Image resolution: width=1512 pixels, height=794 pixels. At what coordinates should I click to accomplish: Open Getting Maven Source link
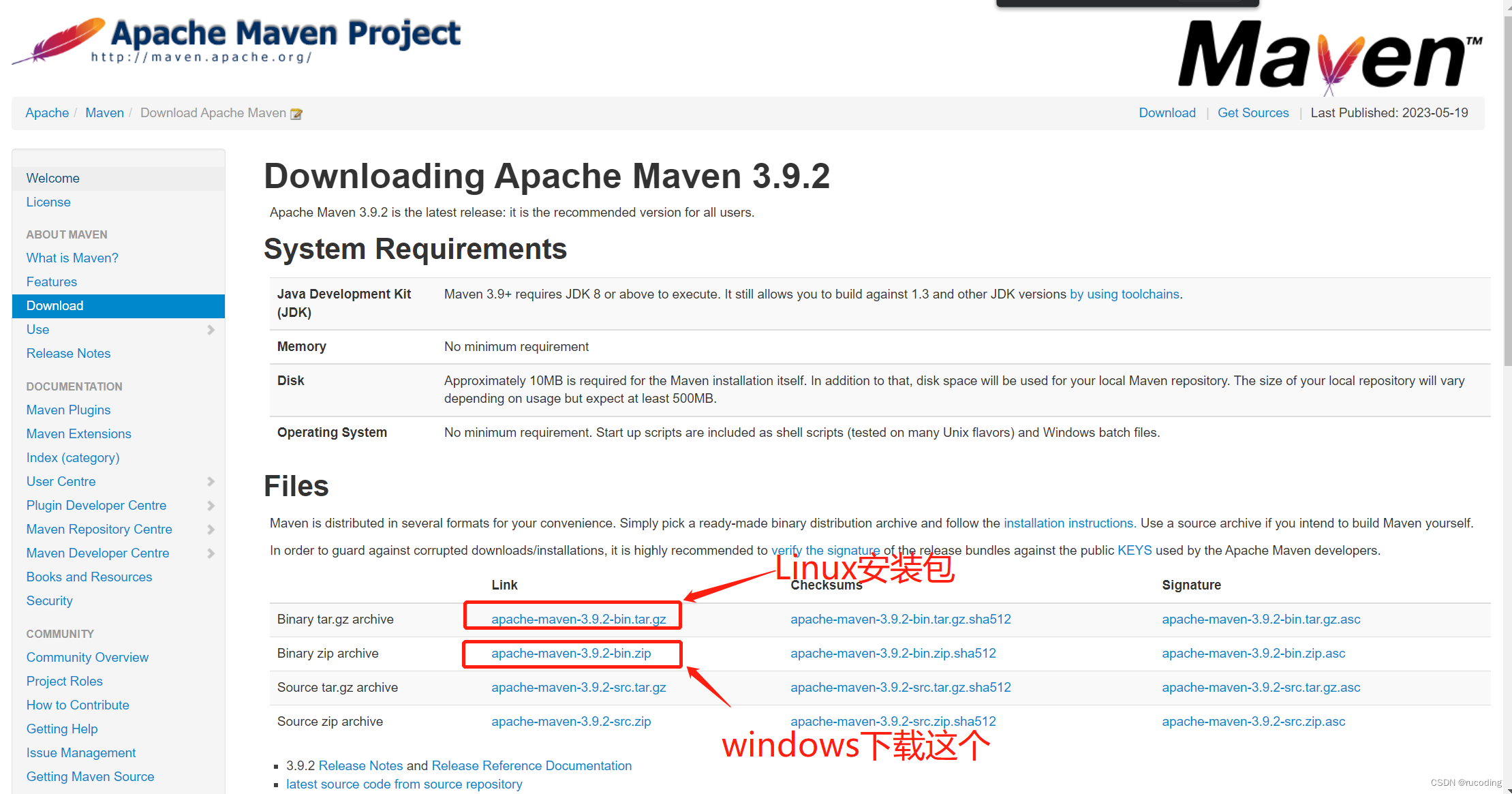pyautogui.click(x=90, y=777)
